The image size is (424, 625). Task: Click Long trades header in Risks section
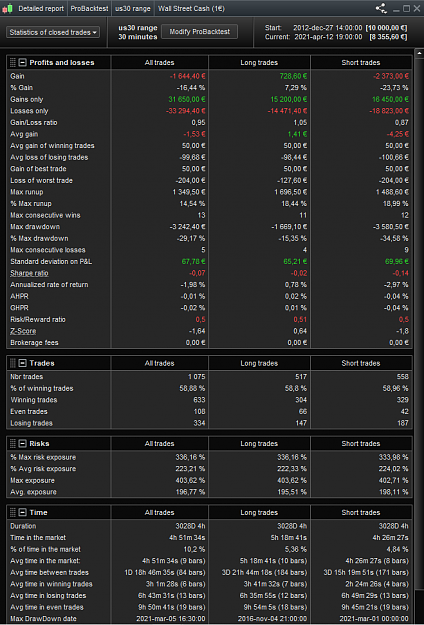point(259,444)
